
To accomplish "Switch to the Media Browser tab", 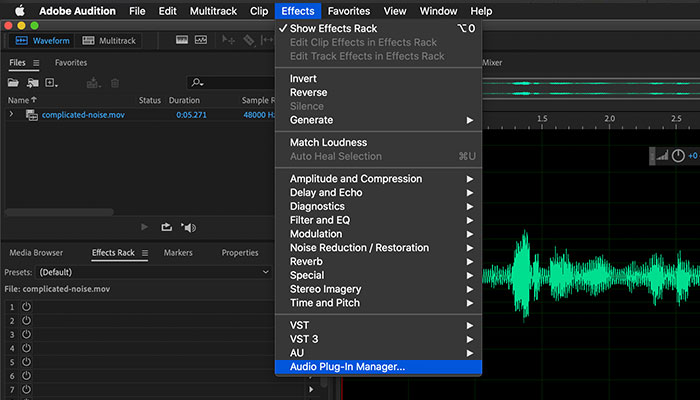I will (36, 253).
